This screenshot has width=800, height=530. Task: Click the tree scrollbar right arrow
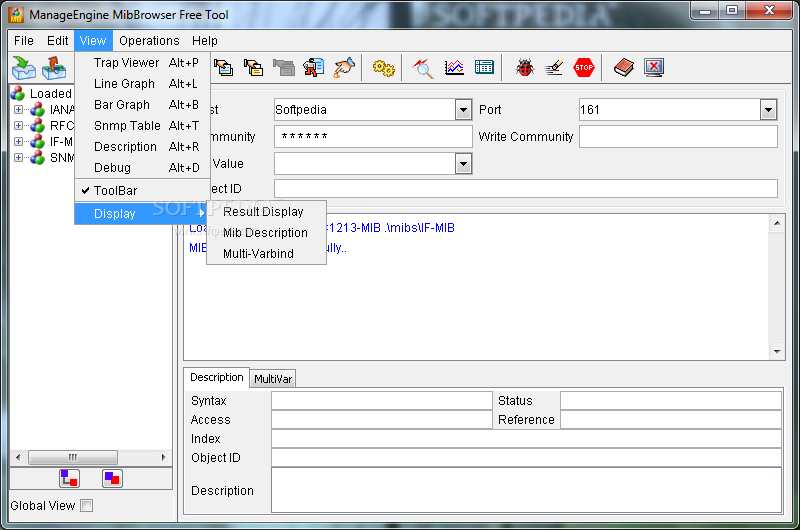[163, 457]
